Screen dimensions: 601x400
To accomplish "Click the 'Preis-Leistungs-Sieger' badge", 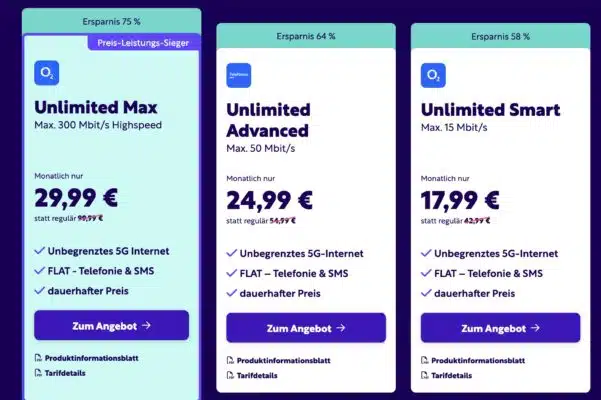I will click(x=144, y=42).
